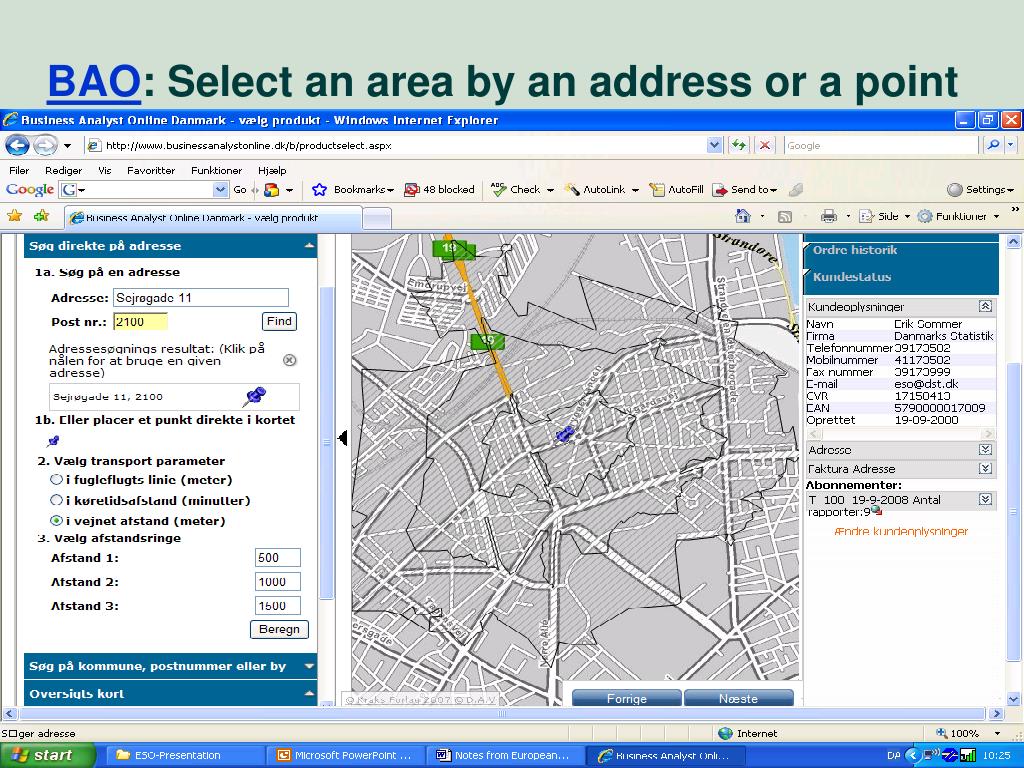The image size is (1024, 768).
Task: Close the address search result with the x icon
Action: (x=289, y=360)
